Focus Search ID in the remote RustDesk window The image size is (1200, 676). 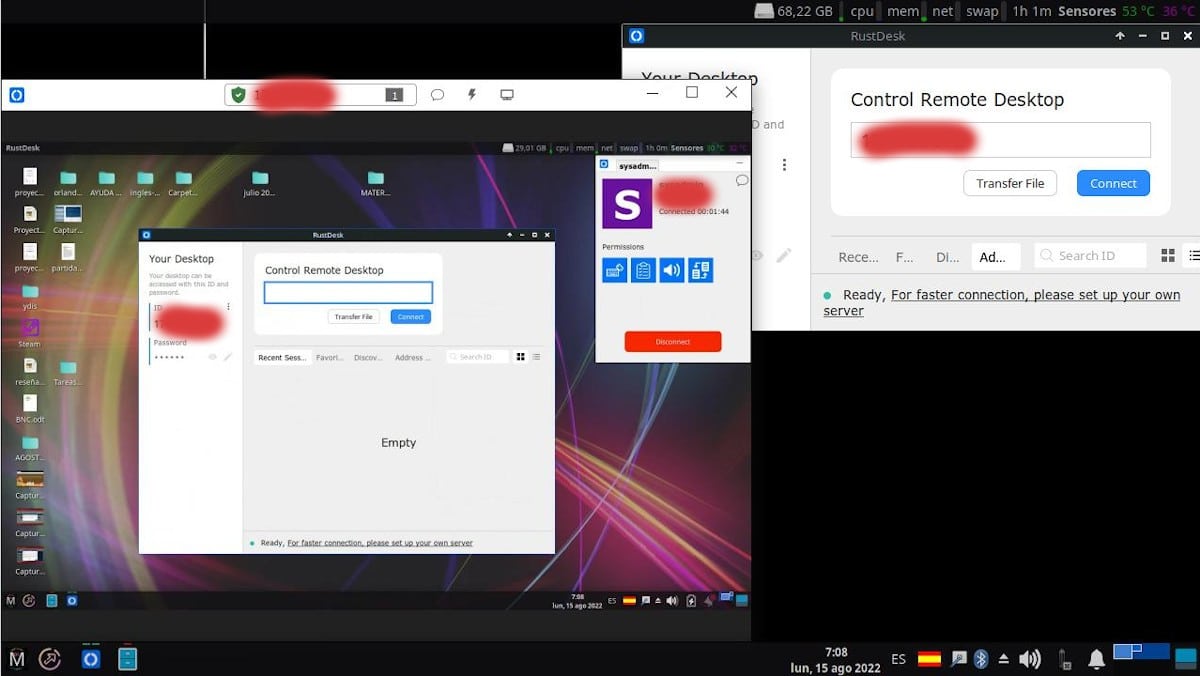[477, 357]
